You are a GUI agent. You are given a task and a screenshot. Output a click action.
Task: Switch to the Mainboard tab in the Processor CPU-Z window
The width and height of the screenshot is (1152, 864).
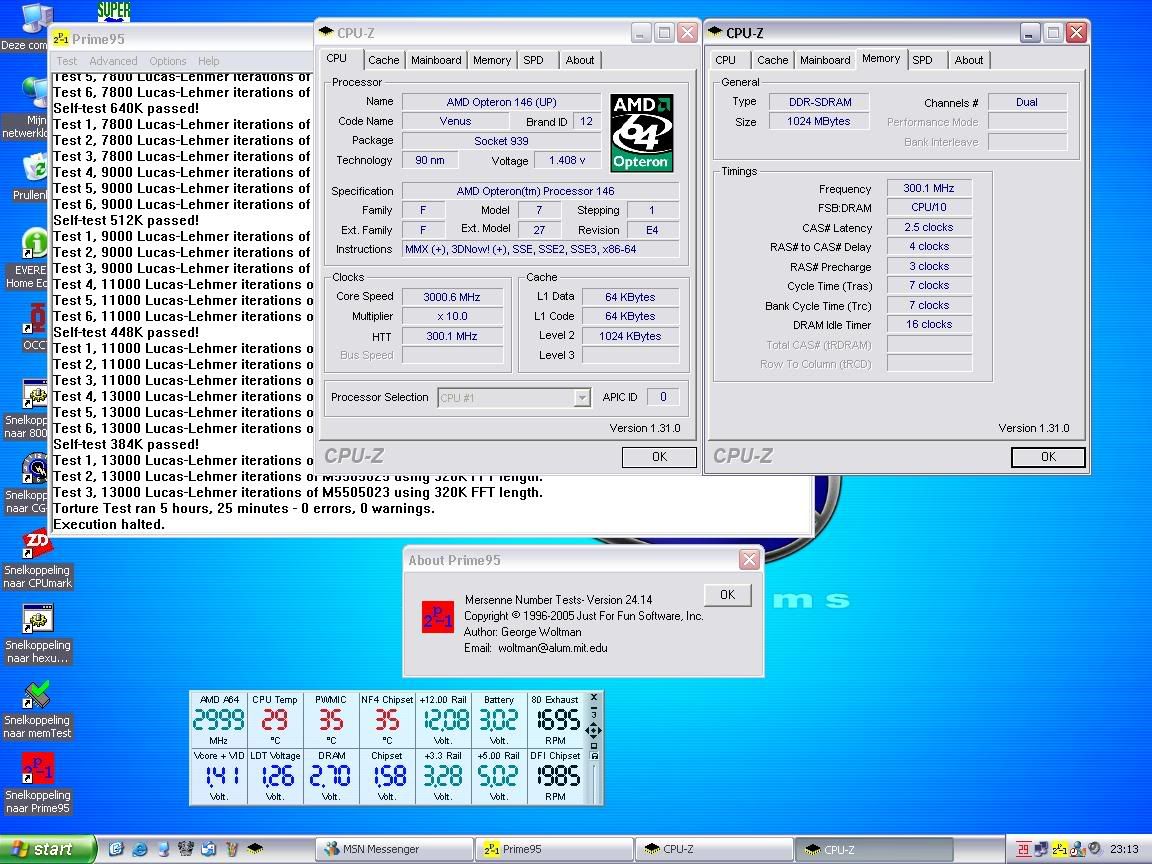point(436,60)
